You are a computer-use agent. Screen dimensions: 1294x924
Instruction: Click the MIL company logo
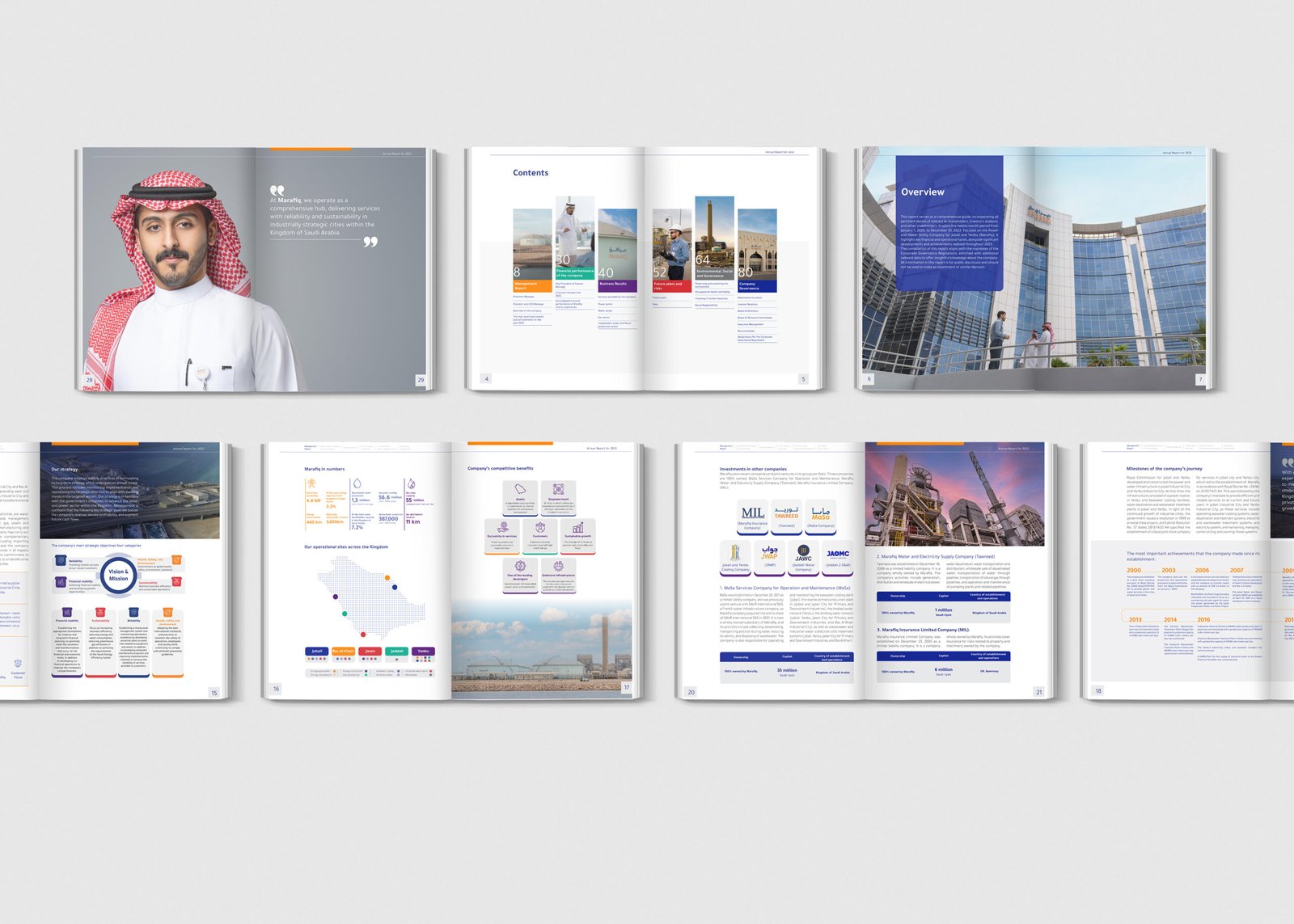pyautogui.click(x=752, y=514)
